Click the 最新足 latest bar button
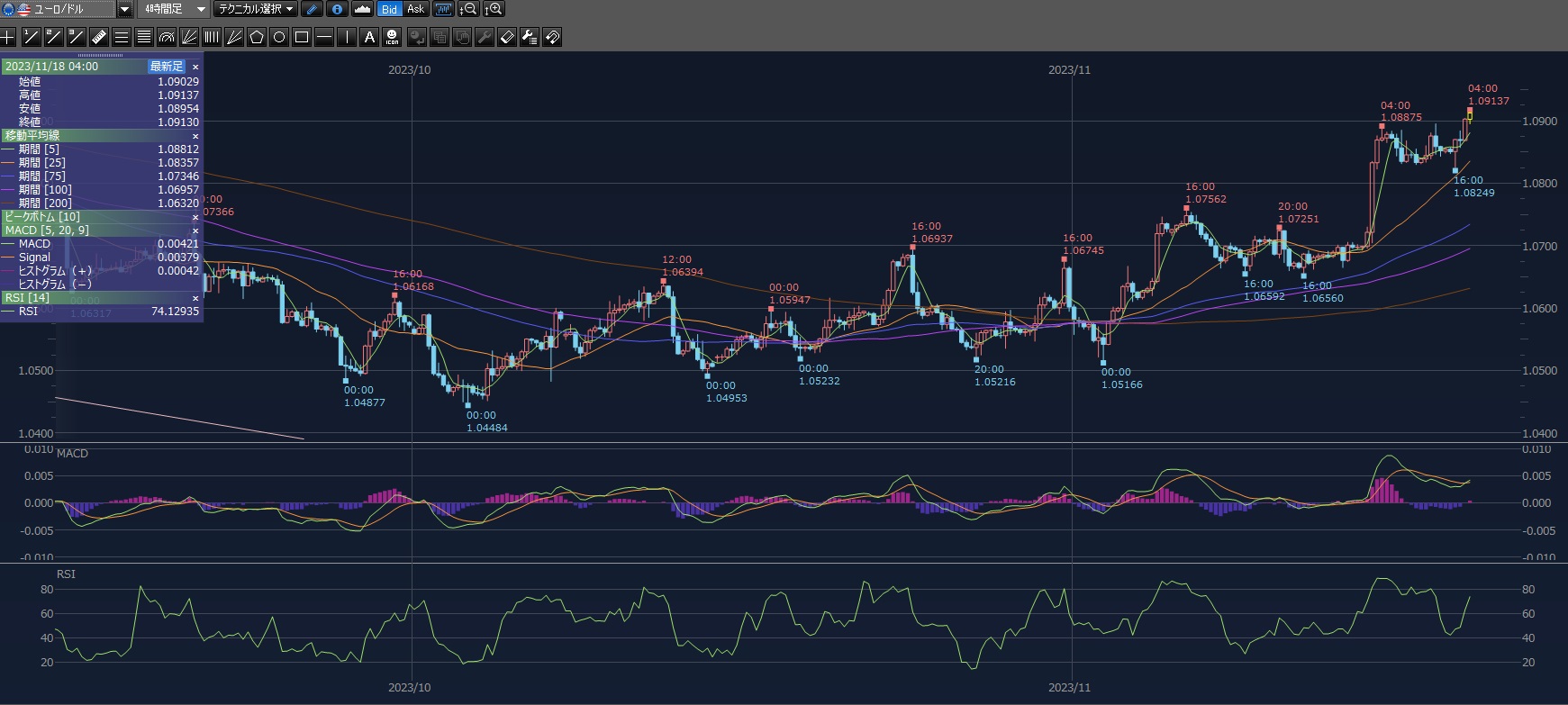1568x705 pixels. point(167,67)
